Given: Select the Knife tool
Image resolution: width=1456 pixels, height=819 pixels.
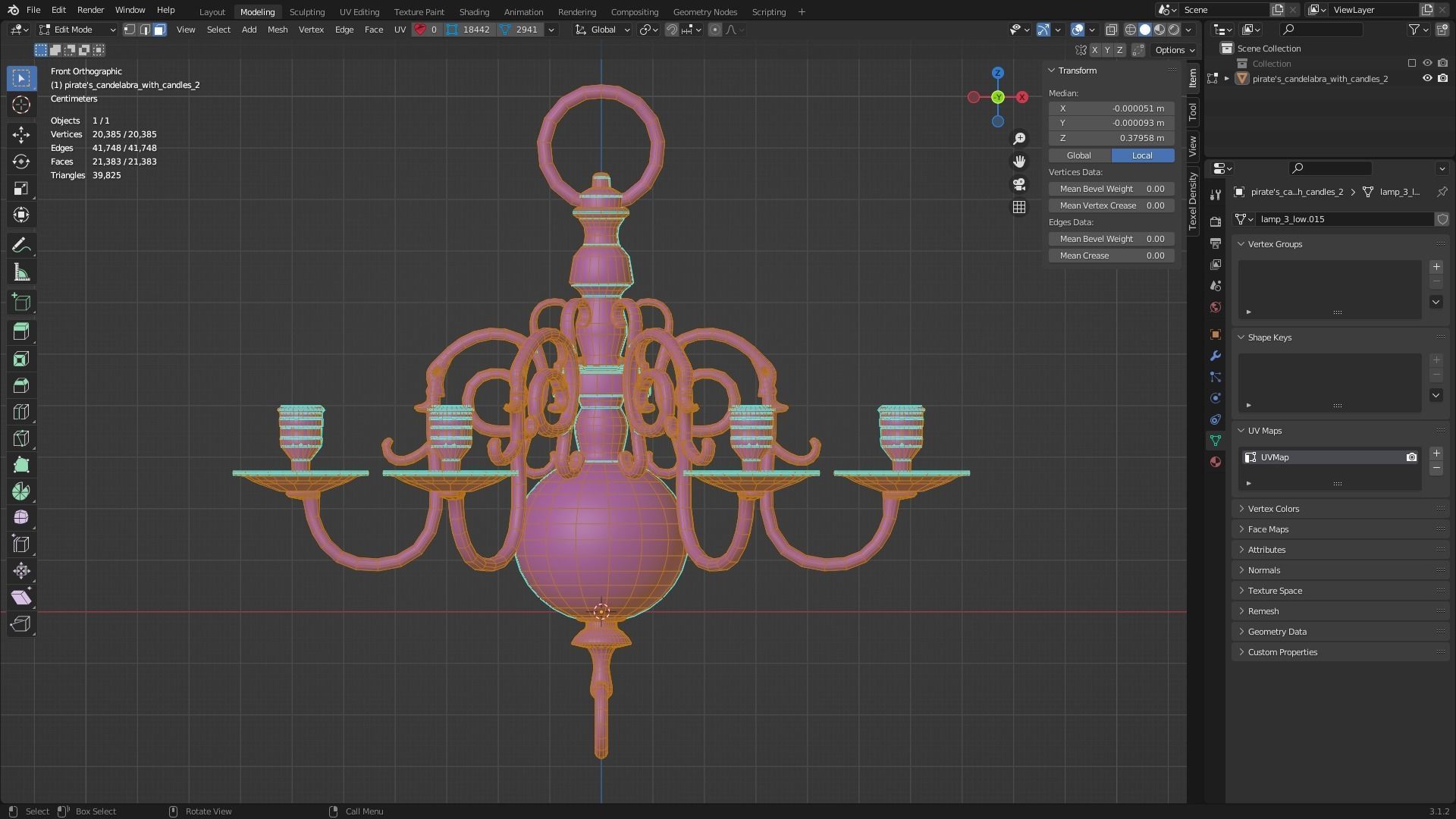Looking at the screenshot, I should point(21,438).
